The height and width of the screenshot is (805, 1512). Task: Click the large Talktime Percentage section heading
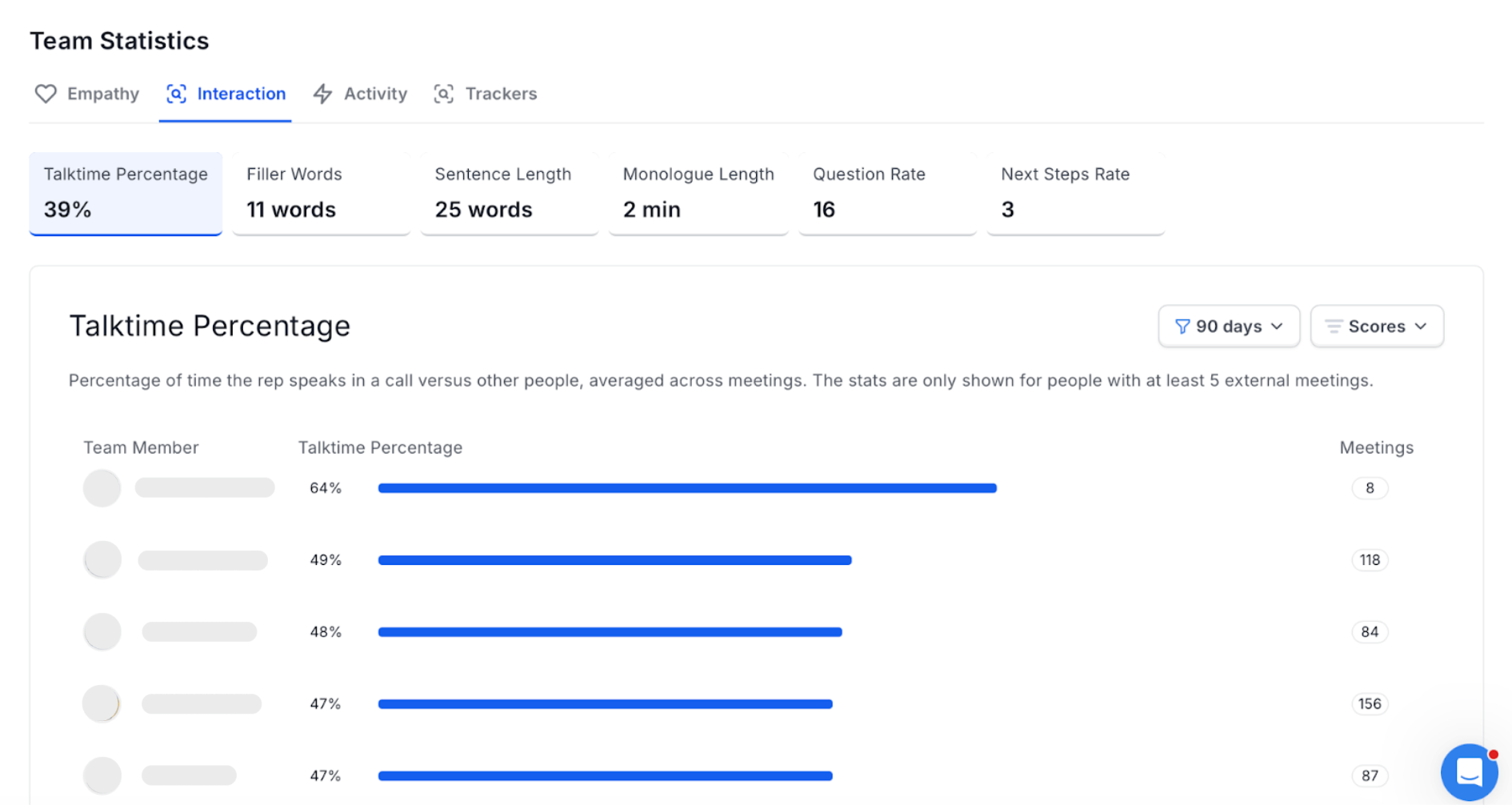[x=210, y=326]
